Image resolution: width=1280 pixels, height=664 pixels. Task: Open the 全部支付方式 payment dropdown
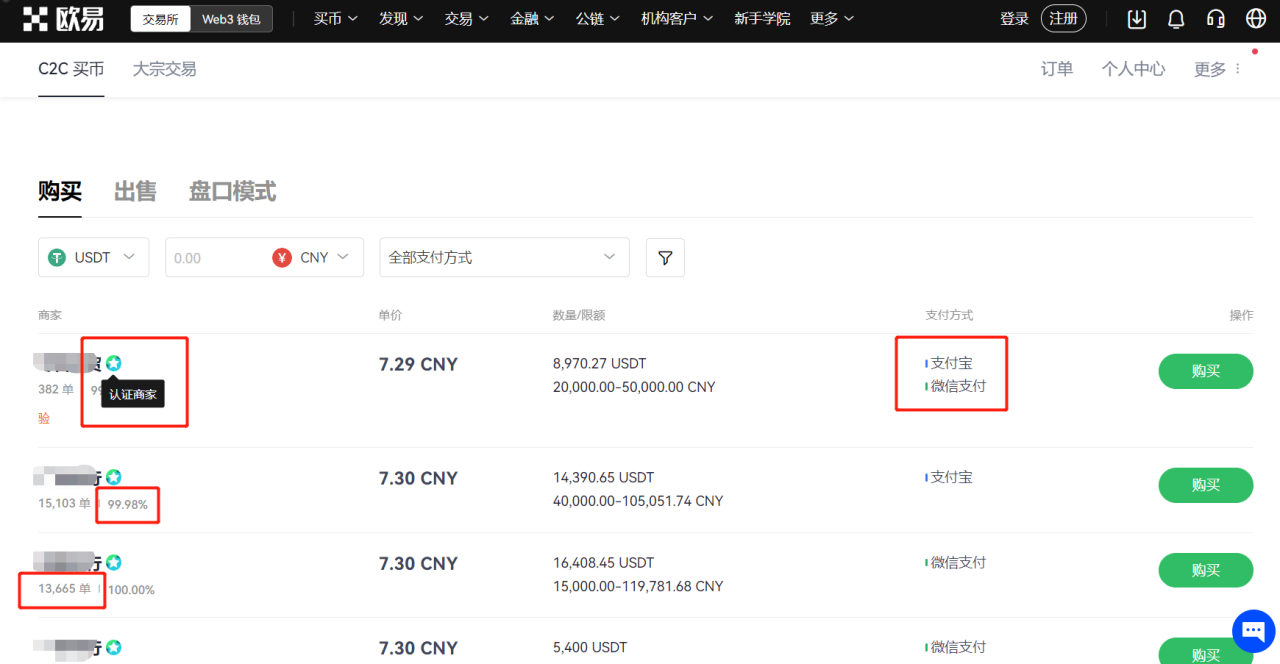504,257
